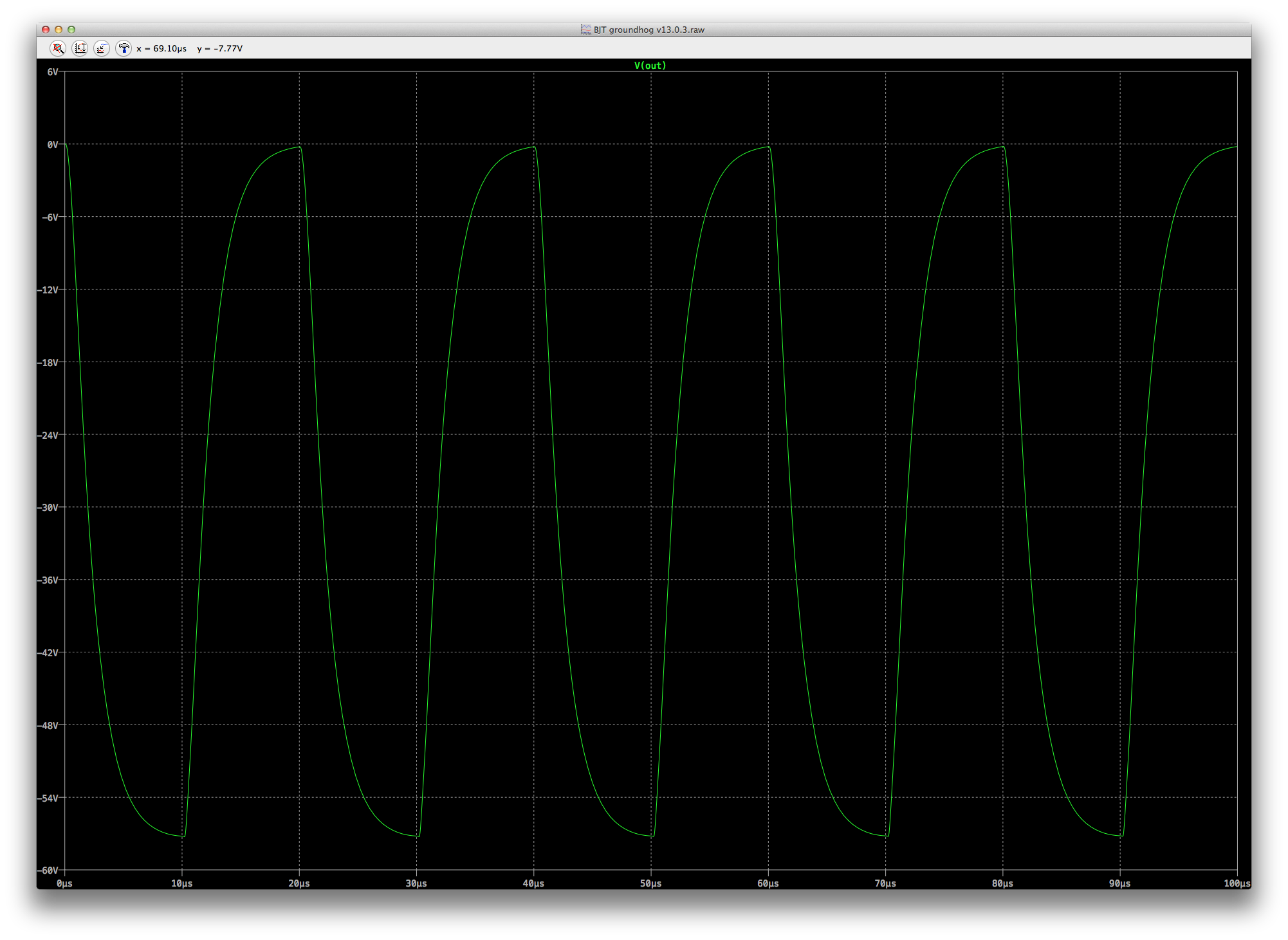Click the waveform peak near 60µs
Viewport: 1288px width, 940px height.
pyautogui.click(x=768, y=147)
